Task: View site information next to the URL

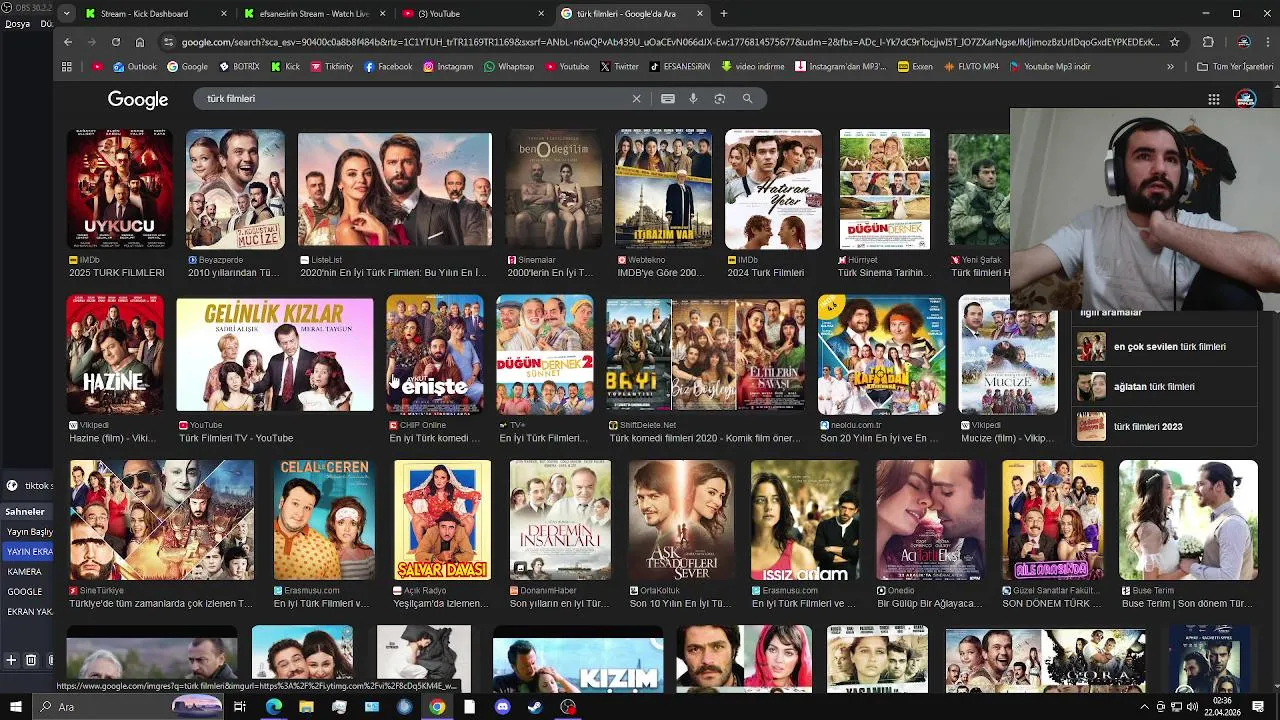Action: coord(168,42)
